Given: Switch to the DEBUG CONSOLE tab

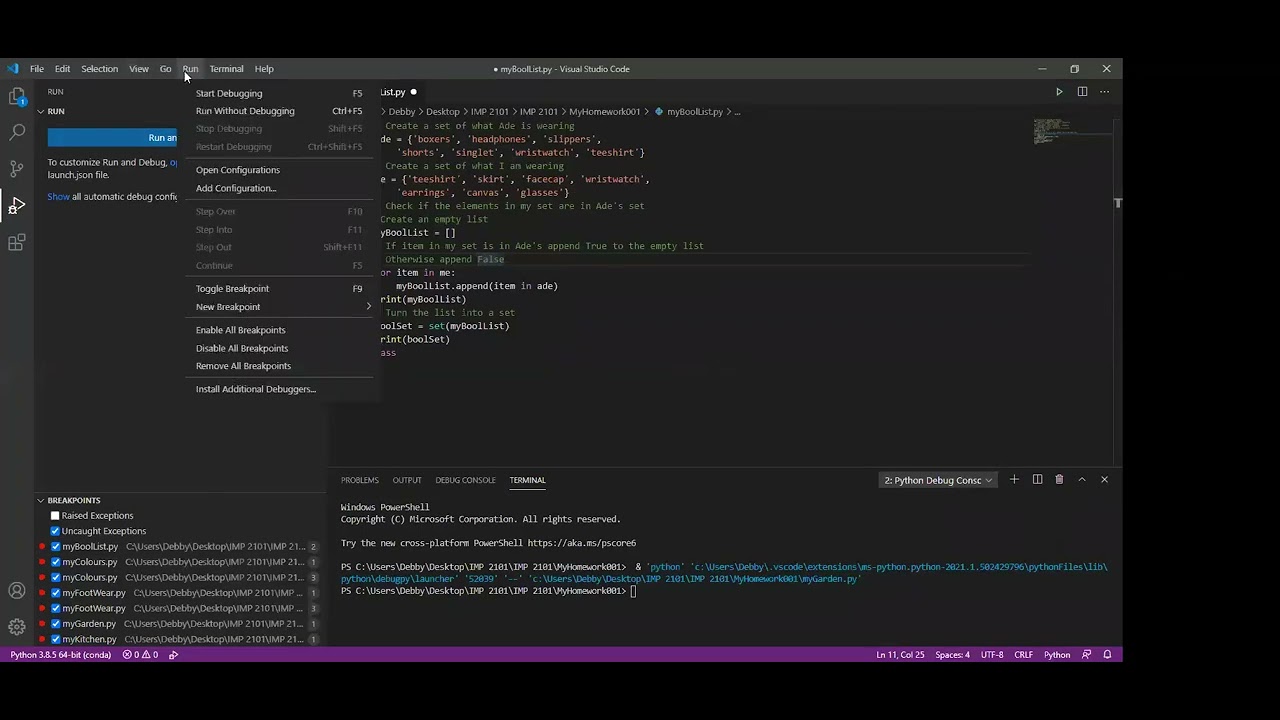Looking at the screenshot, I should [465, 480].
